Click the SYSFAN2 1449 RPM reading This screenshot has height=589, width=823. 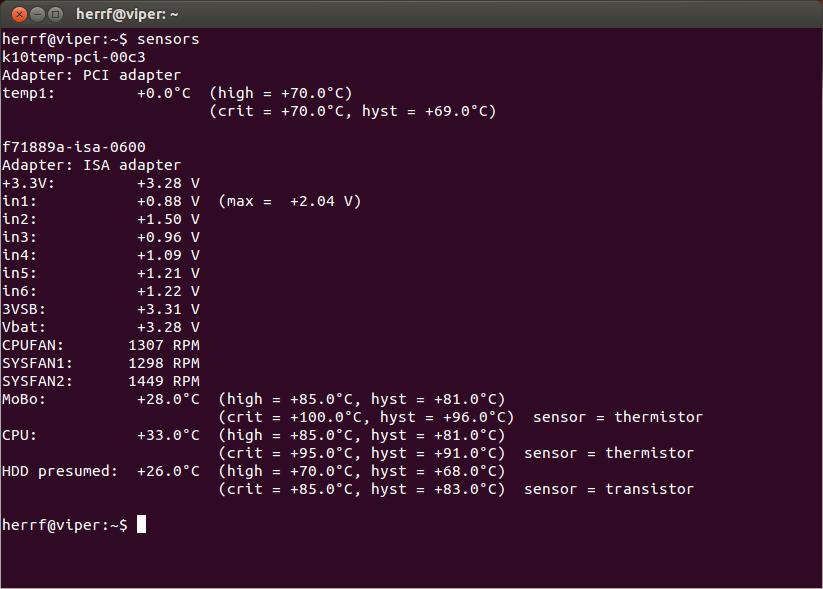(x=163, y=381)
